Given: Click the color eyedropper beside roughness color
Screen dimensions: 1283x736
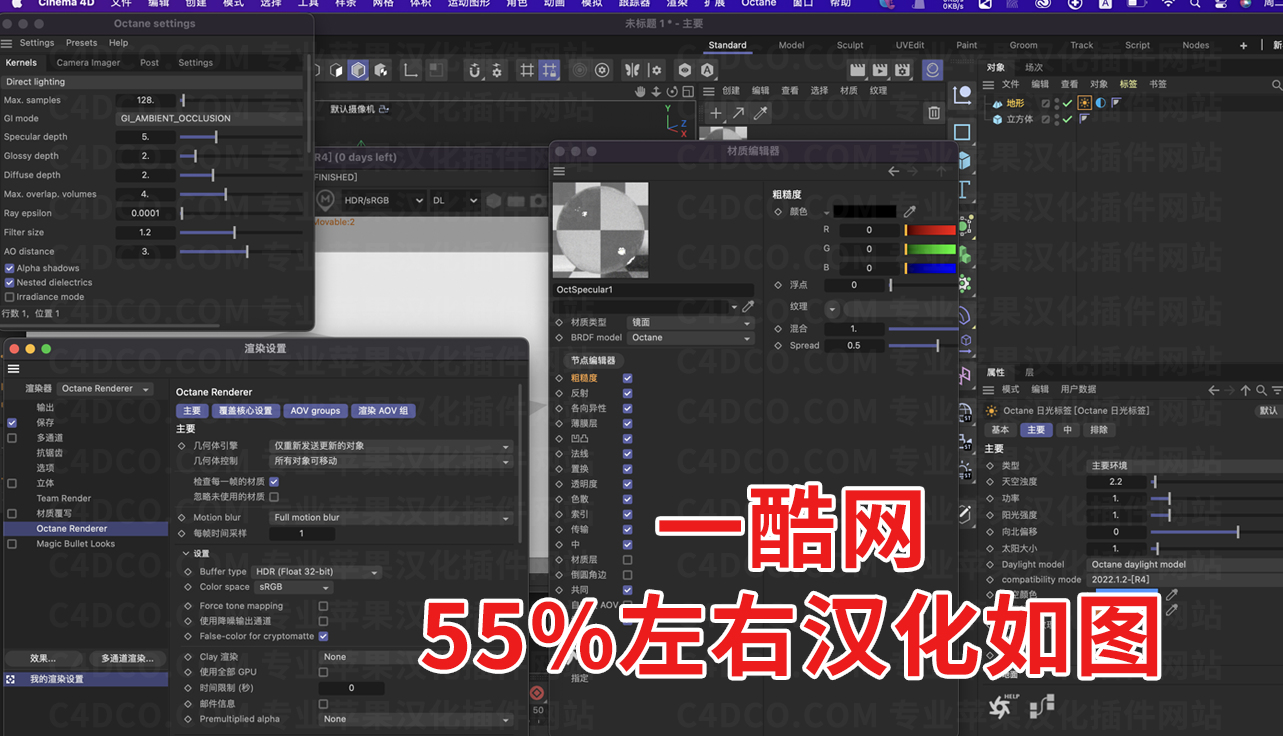Looking at the screenshot, I should 909,212.
